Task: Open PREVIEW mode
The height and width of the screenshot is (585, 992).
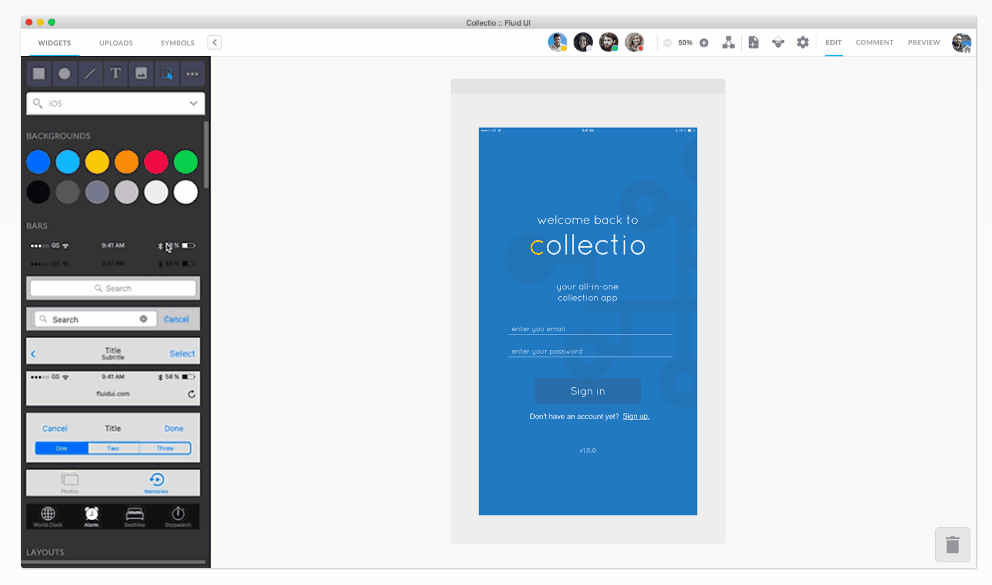Action: pyautogui.click(x=923, y=43)
